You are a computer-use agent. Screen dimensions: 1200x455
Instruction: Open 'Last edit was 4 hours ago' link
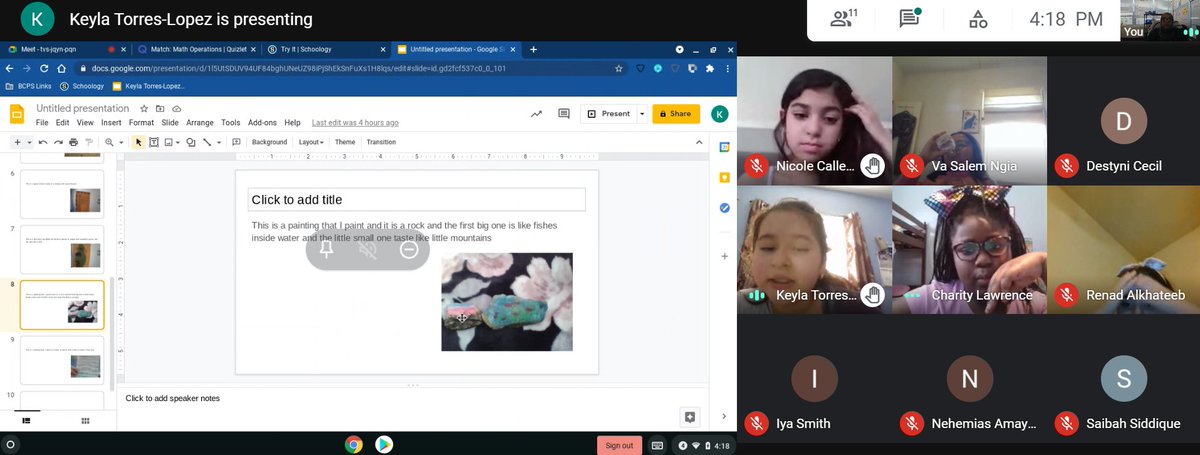coord(355,123)
